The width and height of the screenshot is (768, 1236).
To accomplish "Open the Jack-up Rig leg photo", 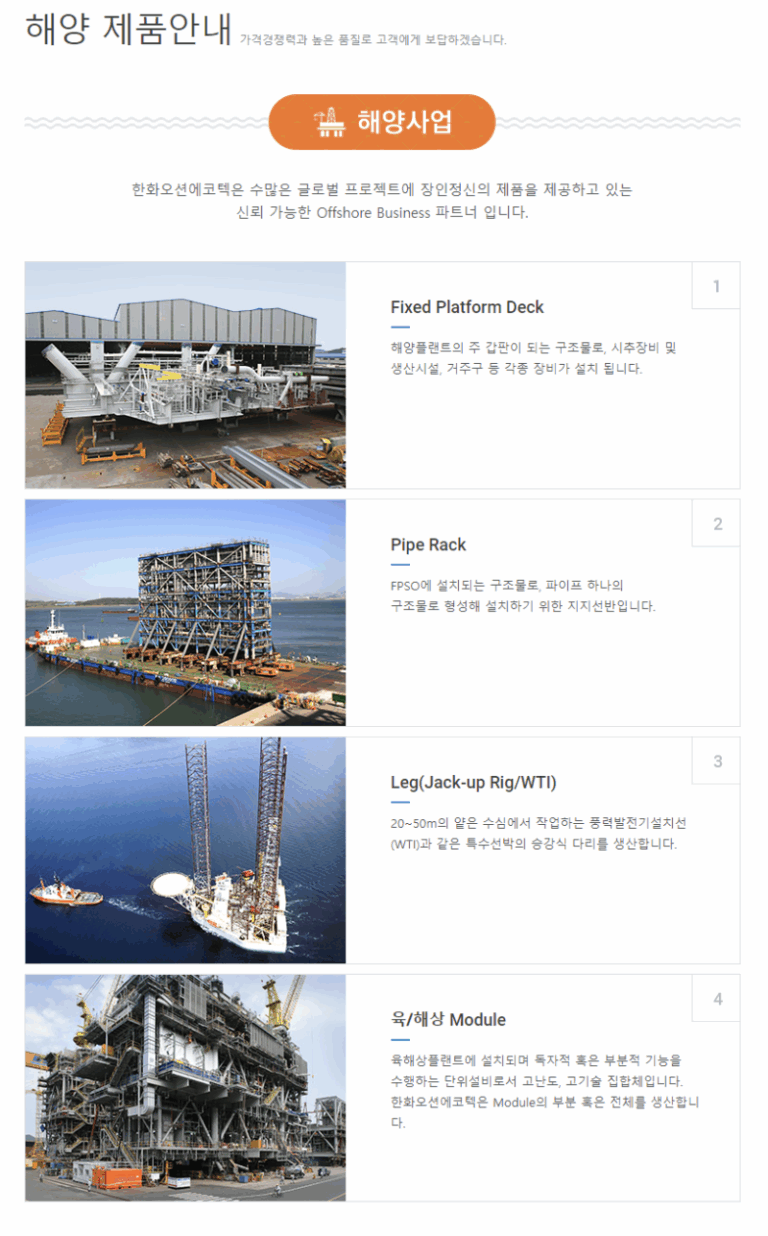I will (185, 850).
